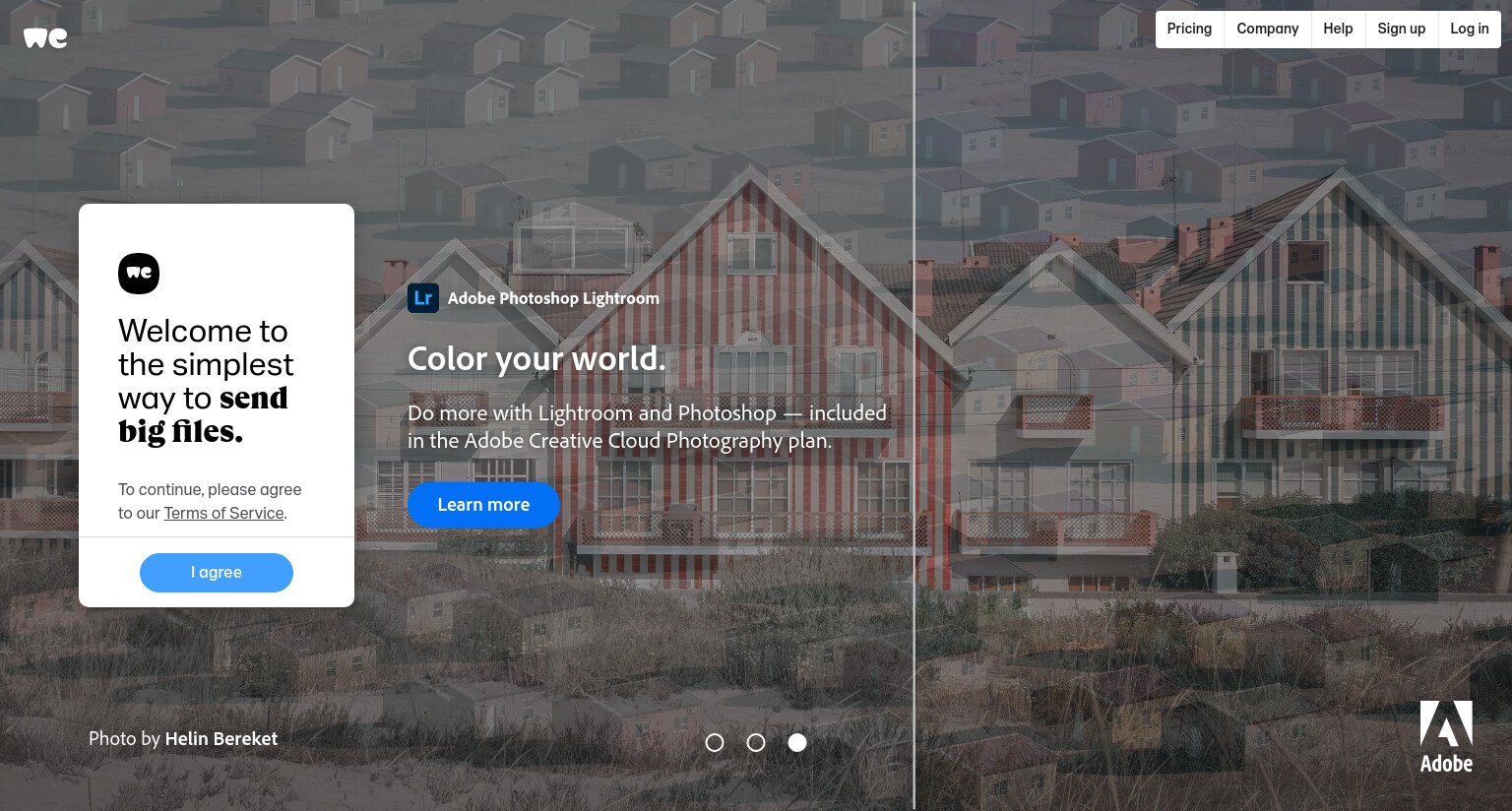
Task: Select the second carousel dot indicator
Action: point(756,743)
